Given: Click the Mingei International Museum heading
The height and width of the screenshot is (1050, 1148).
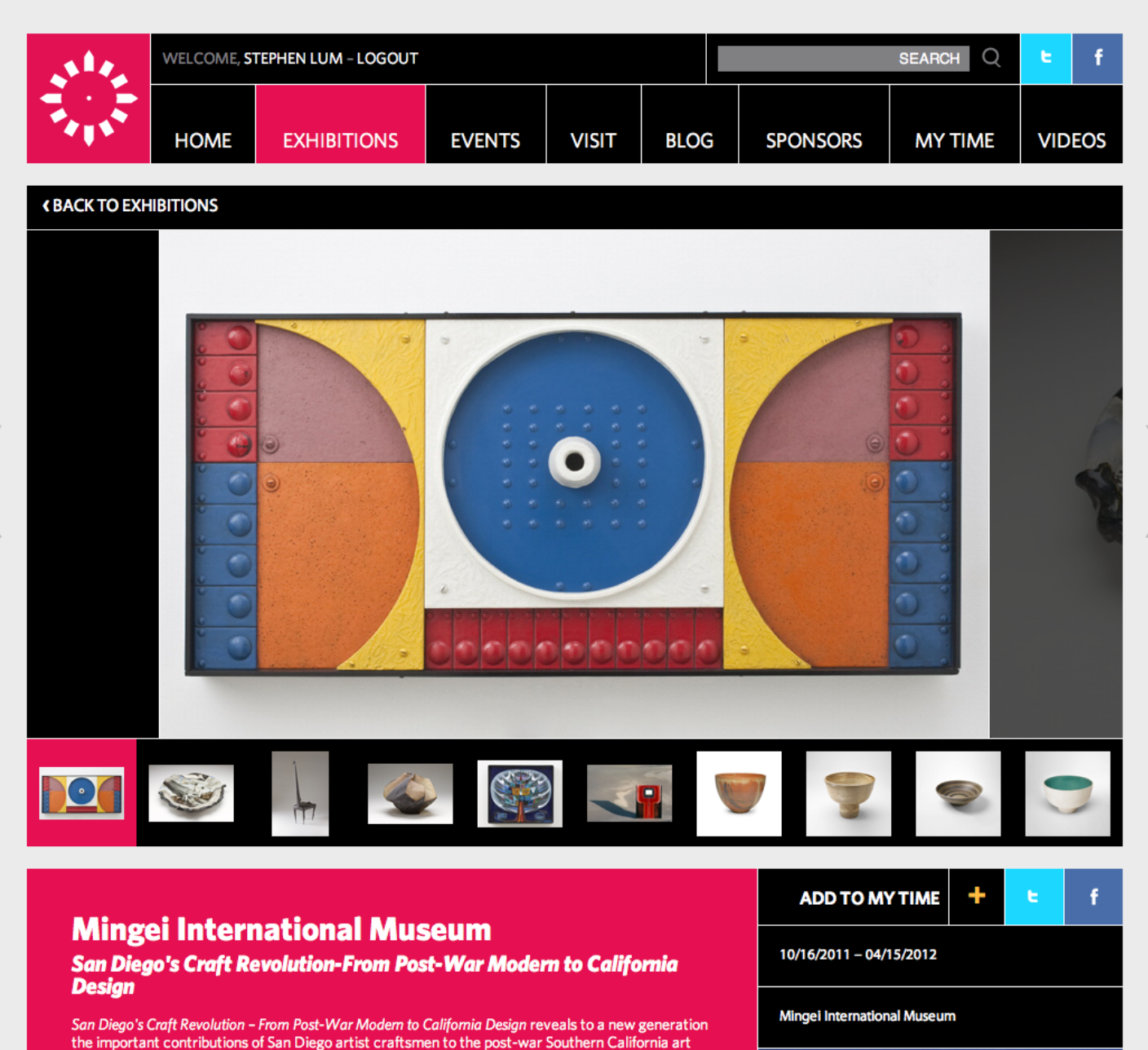Looking at the screenshot, I should (x=281, y=929).
